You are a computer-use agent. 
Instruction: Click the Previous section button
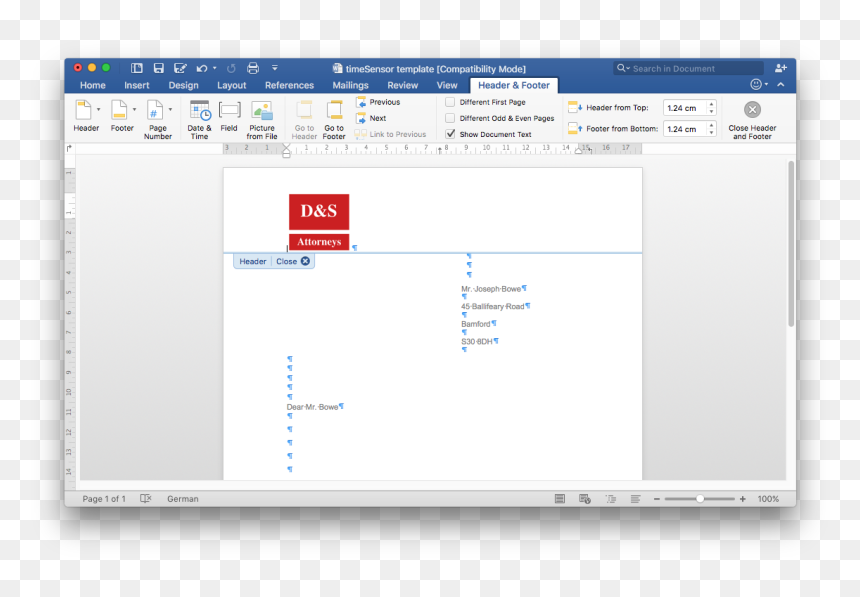(x=378, y=102)
